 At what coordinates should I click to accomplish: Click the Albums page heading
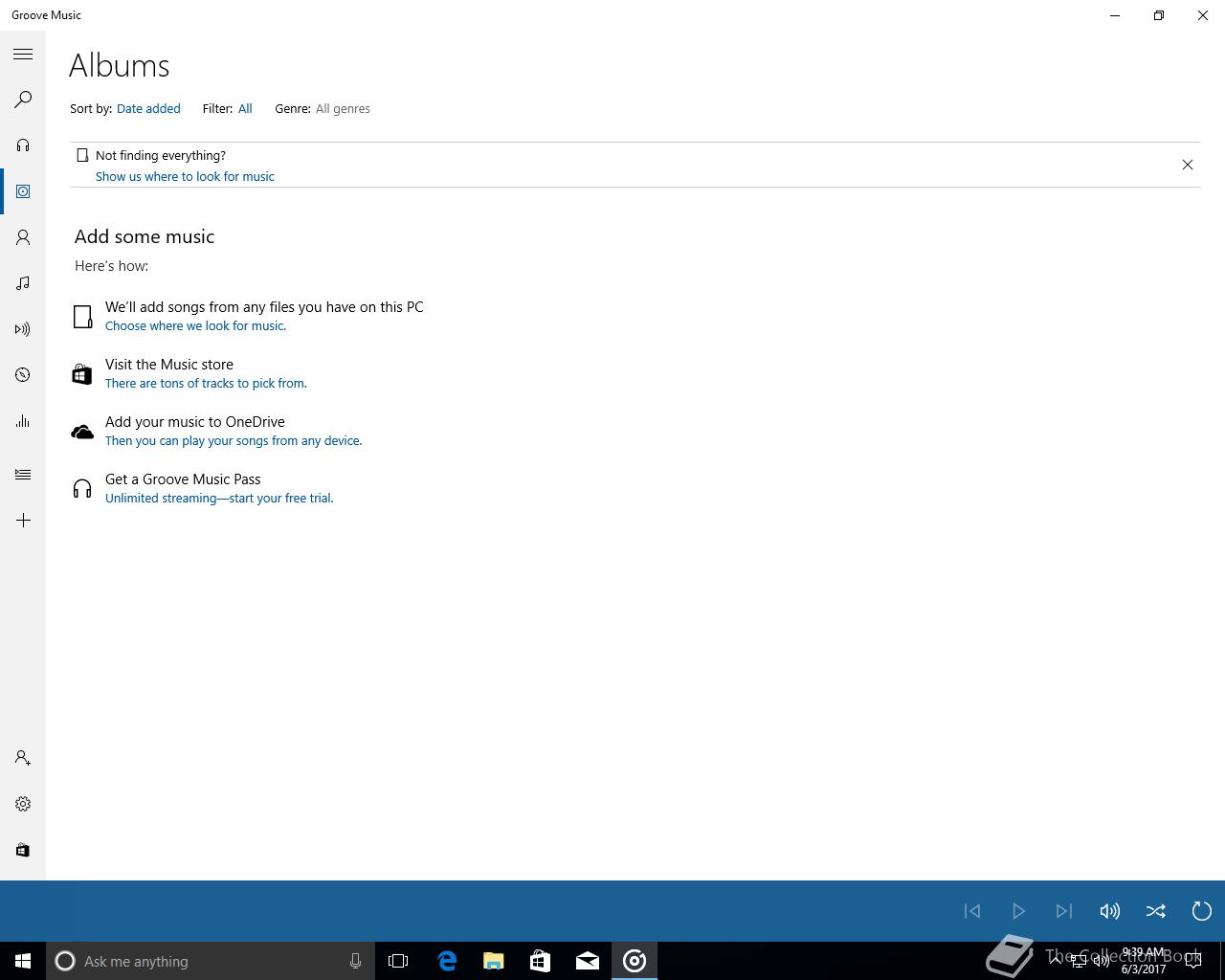(120, 66)
